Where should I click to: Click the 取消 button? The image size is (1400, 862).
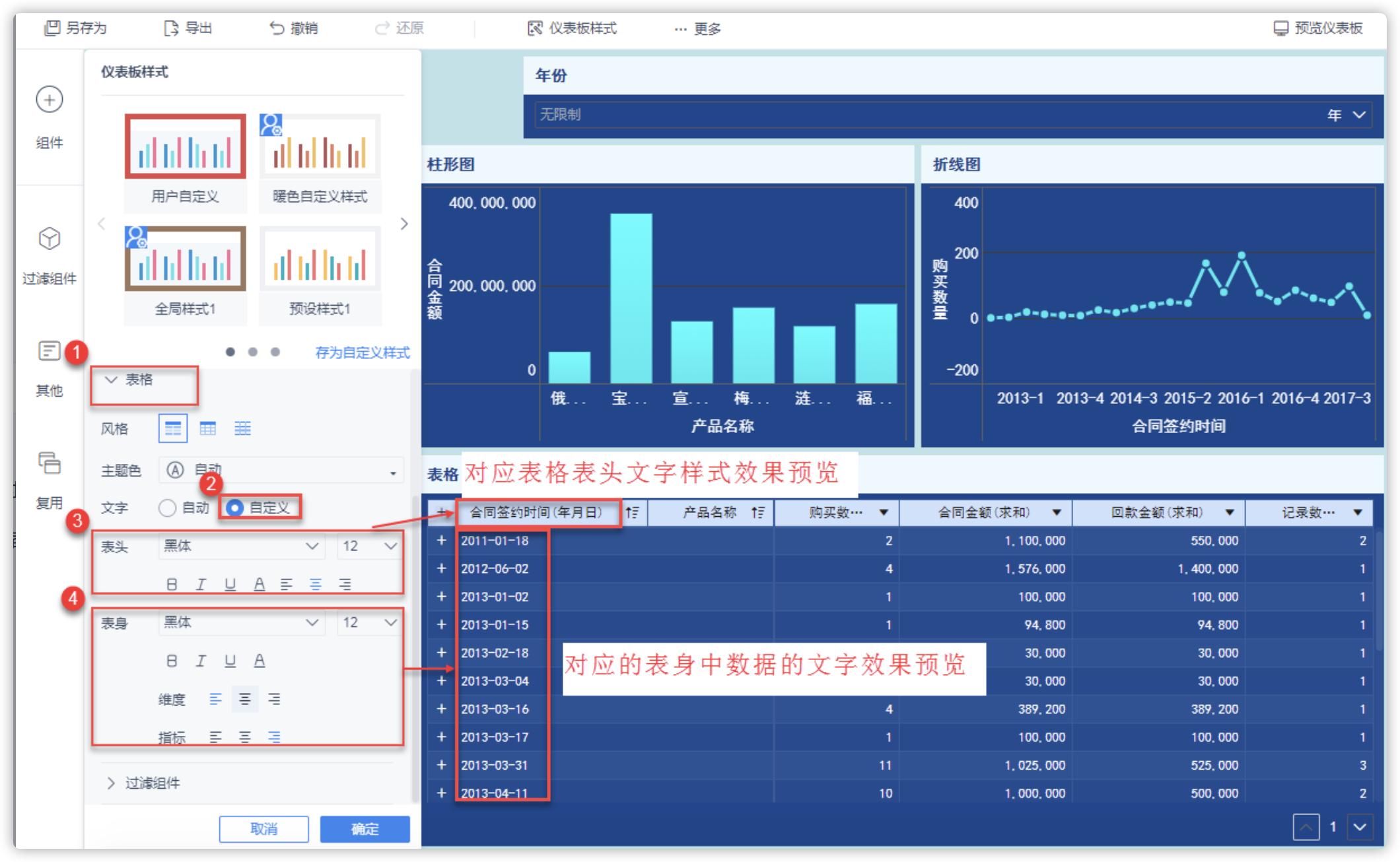point(264,829)
